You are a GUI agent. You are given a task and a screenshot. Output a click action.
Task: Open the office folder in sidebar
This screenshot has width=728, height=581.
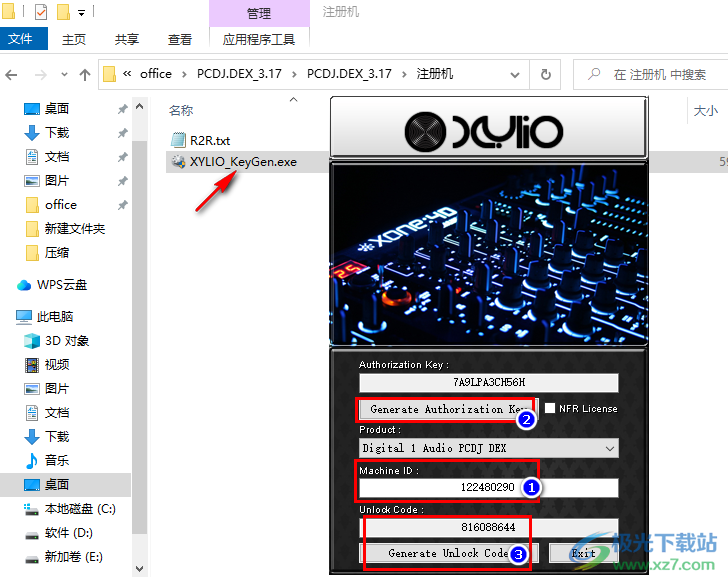61,205
